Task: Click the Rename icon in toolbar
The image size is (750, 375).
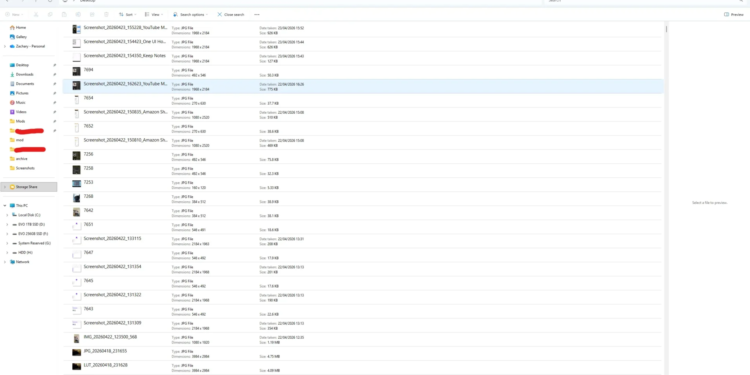Action: [78, 15]
